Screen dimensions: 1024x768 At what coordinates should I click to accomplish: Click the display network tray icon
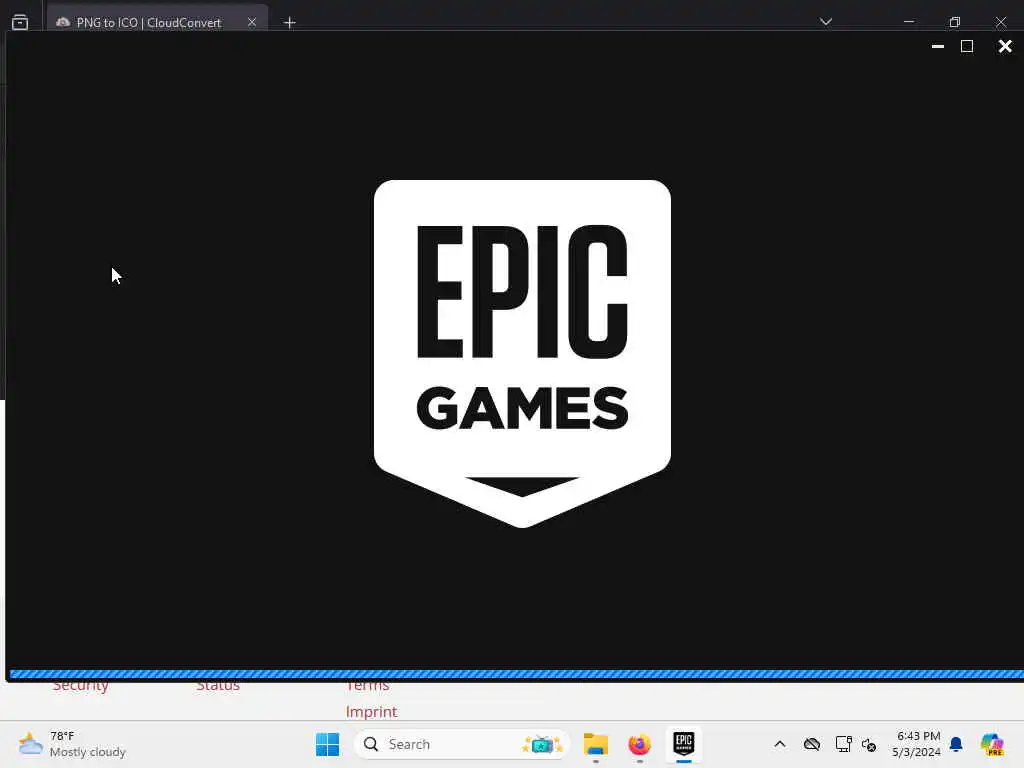(843, 744)
